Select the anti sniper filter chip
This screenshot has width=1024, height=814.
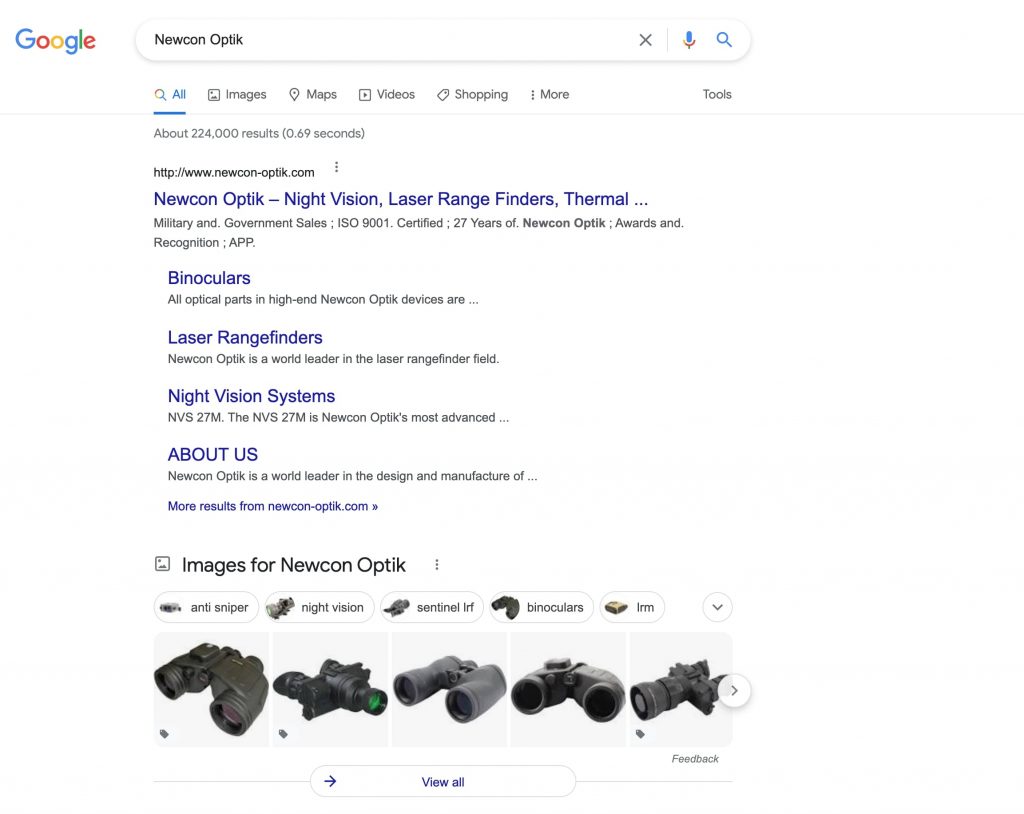pos(206,608)
